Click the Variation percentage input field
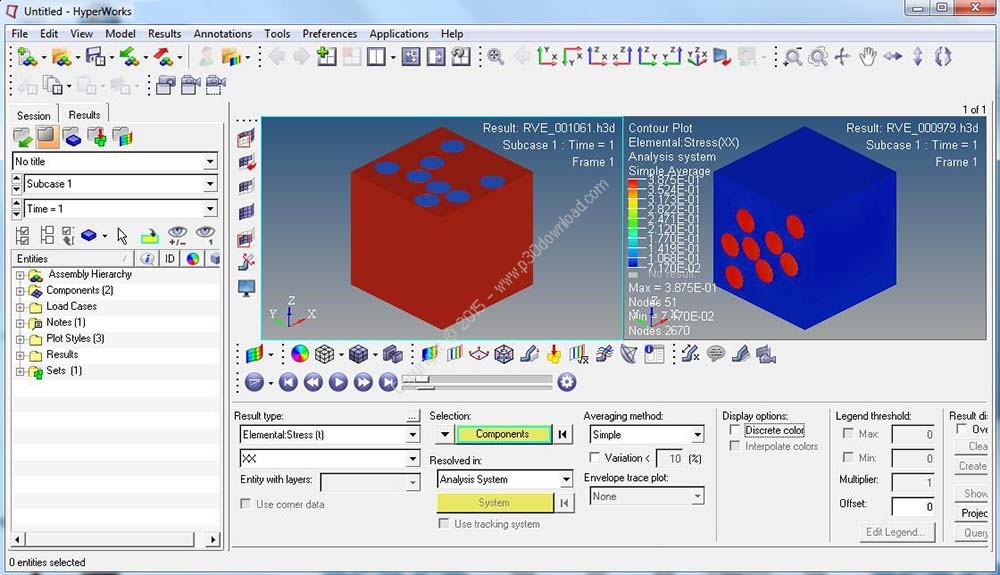This screenshot has height=575, width=1000. (670, 458)
